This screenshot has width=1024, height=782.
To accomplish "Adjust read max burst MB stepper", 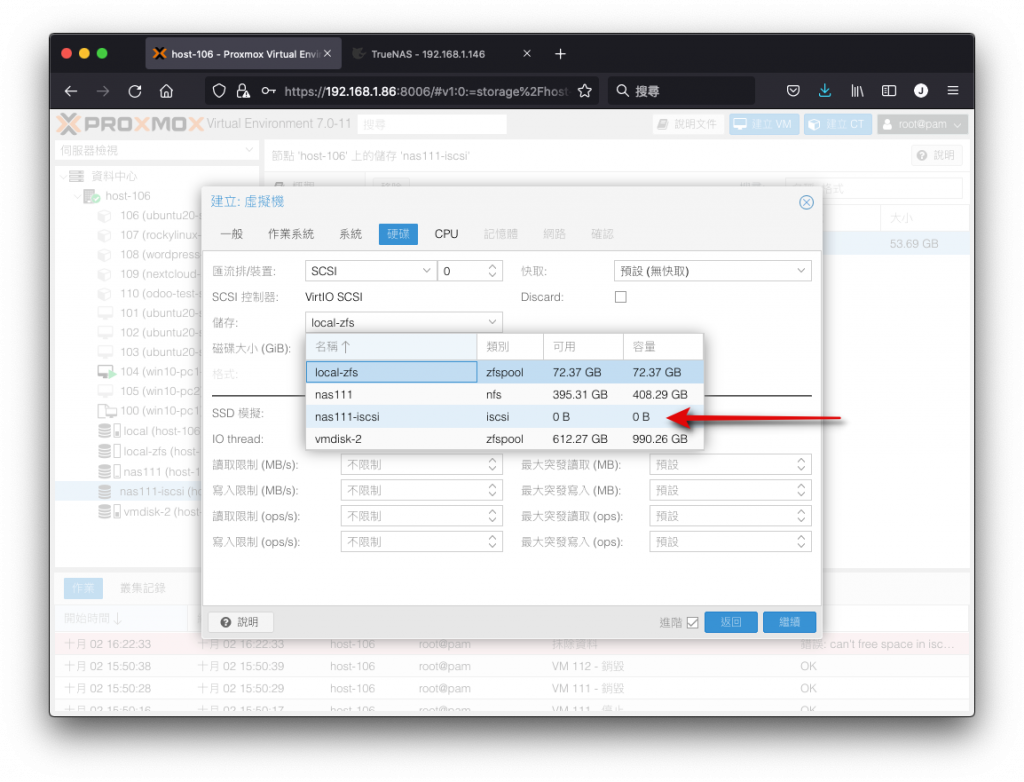I will [801, 464].
